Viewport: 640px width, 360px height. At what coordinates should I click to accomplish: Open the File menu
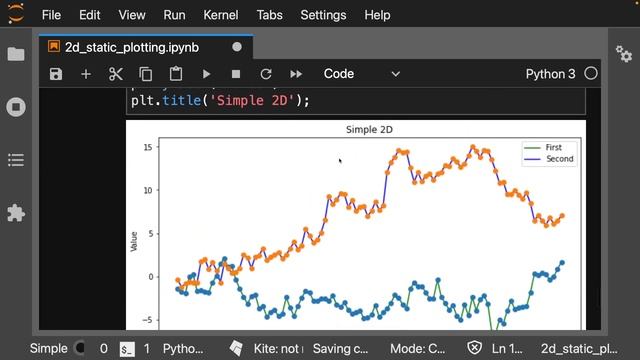pyautogui.click(x=51, y=15)
